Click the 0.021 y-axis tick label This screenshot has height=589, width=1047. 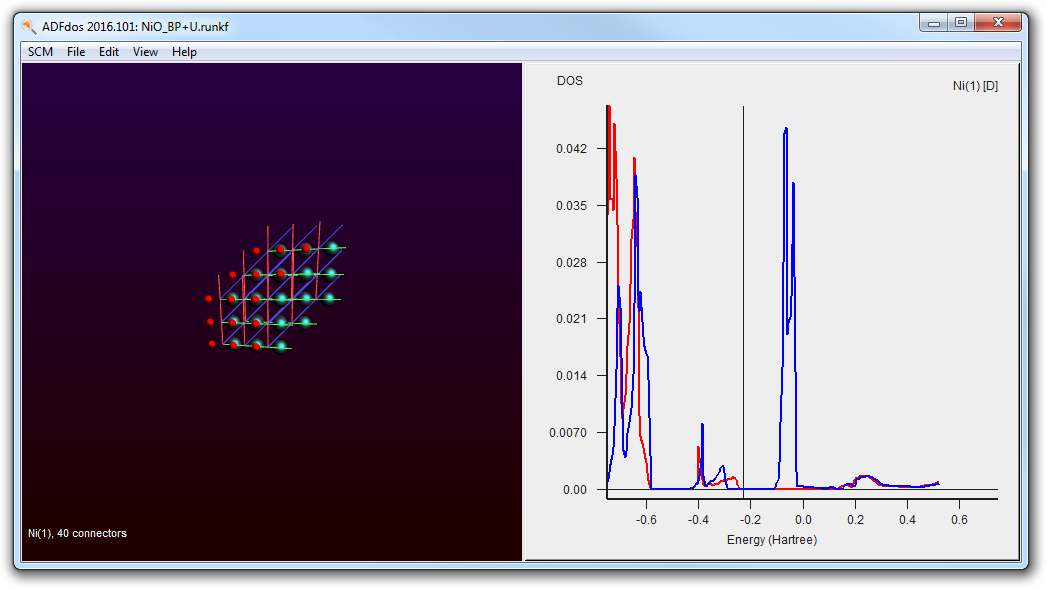tap(572, 319)
